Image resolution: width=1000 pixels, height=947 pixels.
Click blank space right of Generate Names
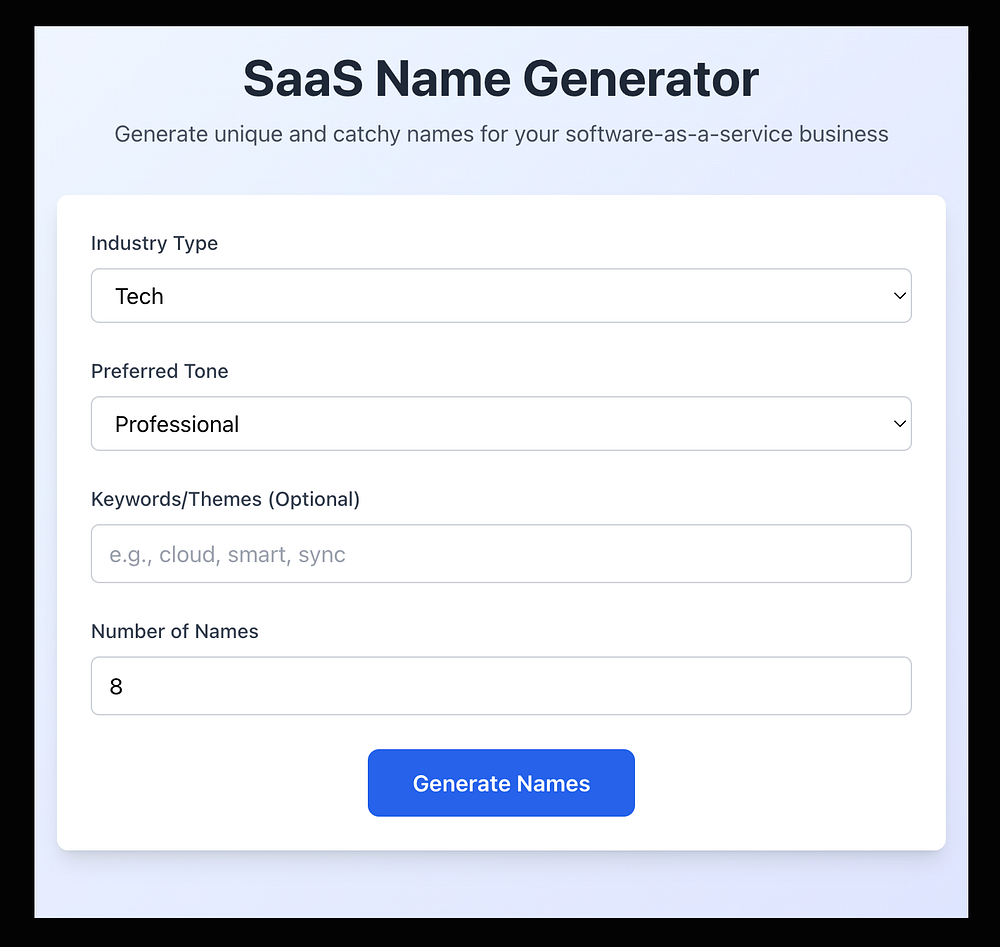pos(780,783)
